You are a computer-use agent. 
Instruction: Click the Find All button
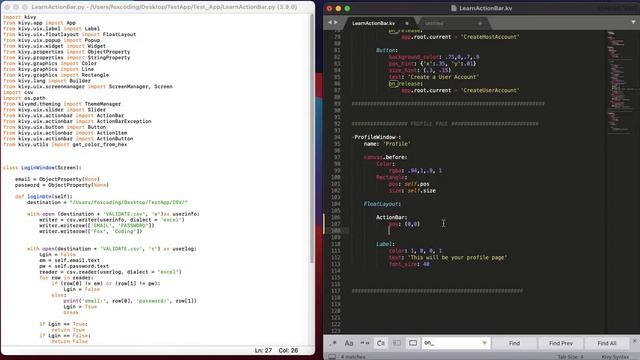click(607, 343)
